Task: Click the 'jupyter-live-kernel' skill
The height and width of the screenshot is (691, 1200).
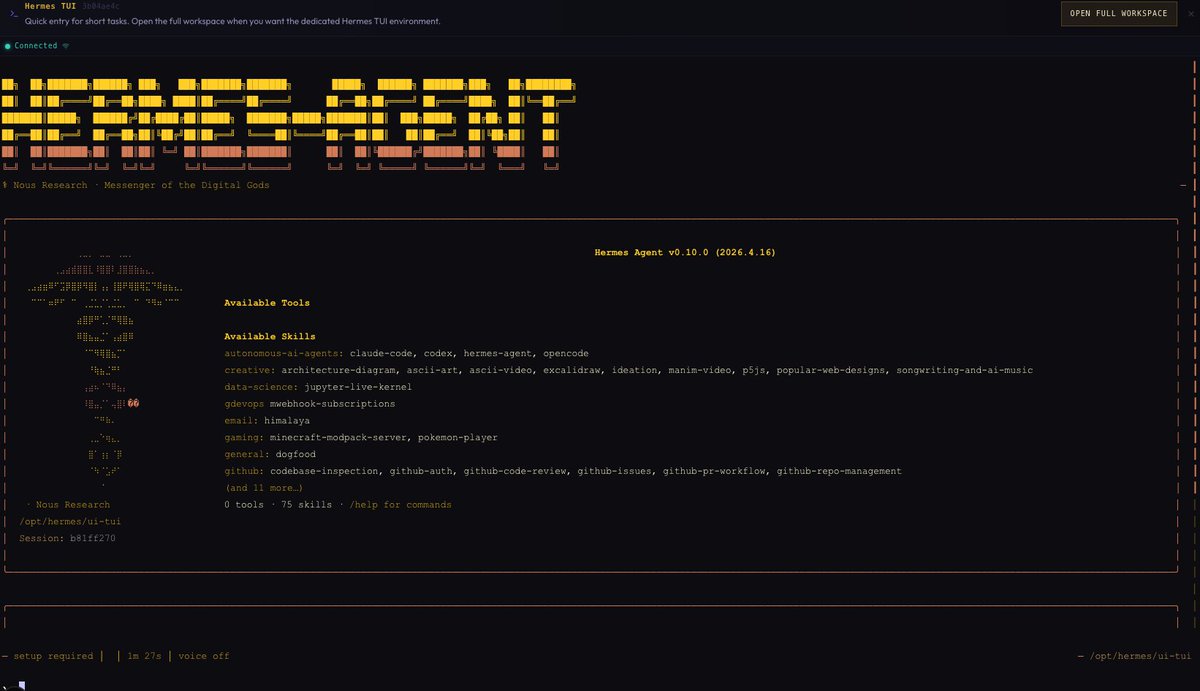Action: pyautogui.click(x=357, y=388)
